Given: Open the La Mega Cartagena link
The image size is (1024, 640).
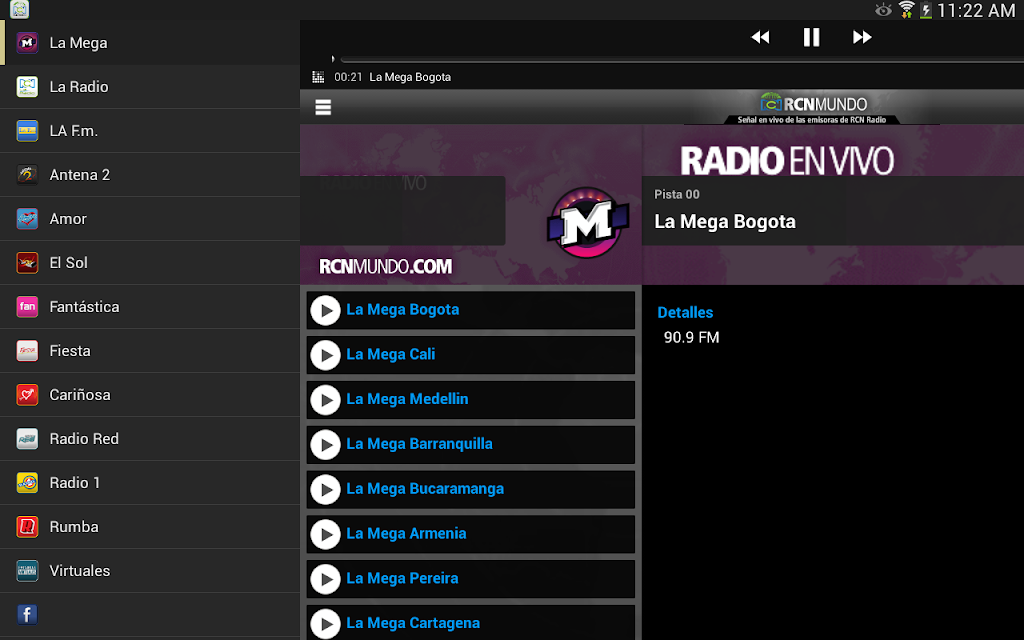Looking at the screenshot, I should coord(413,623).
